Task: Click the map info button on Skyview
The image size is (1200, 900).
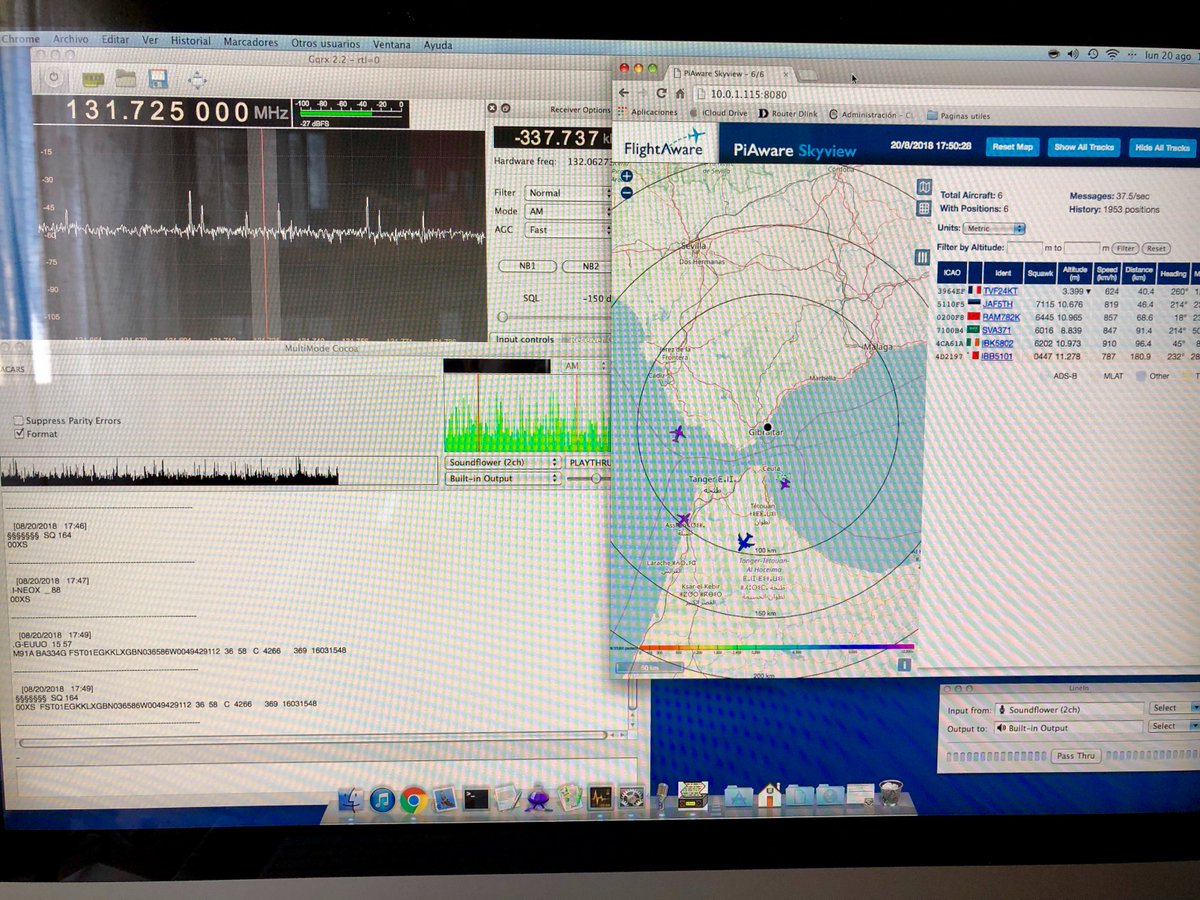Action: 904,664
